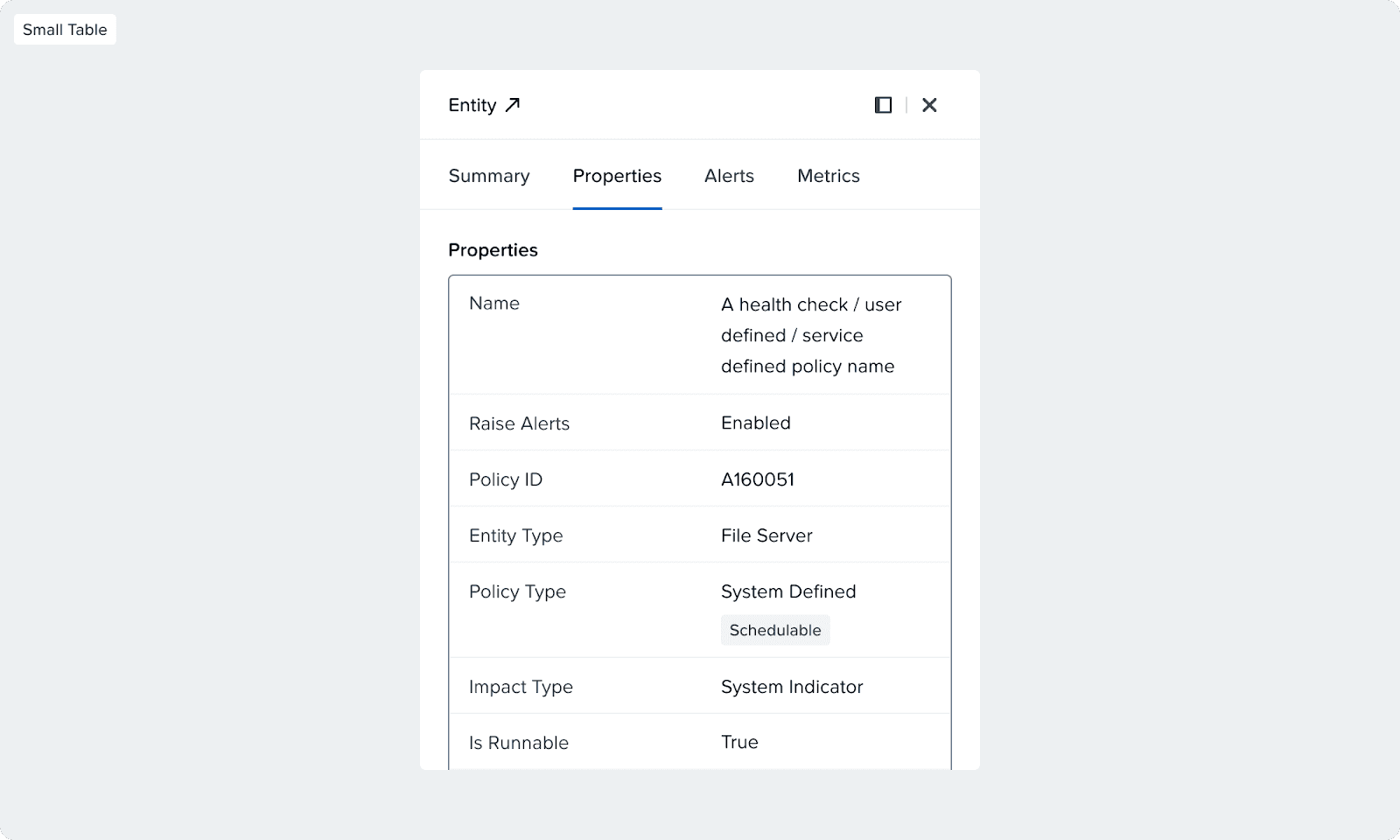The image size is (1400, 840).
Task: Select the policy name value text
Action: point(810,335)
